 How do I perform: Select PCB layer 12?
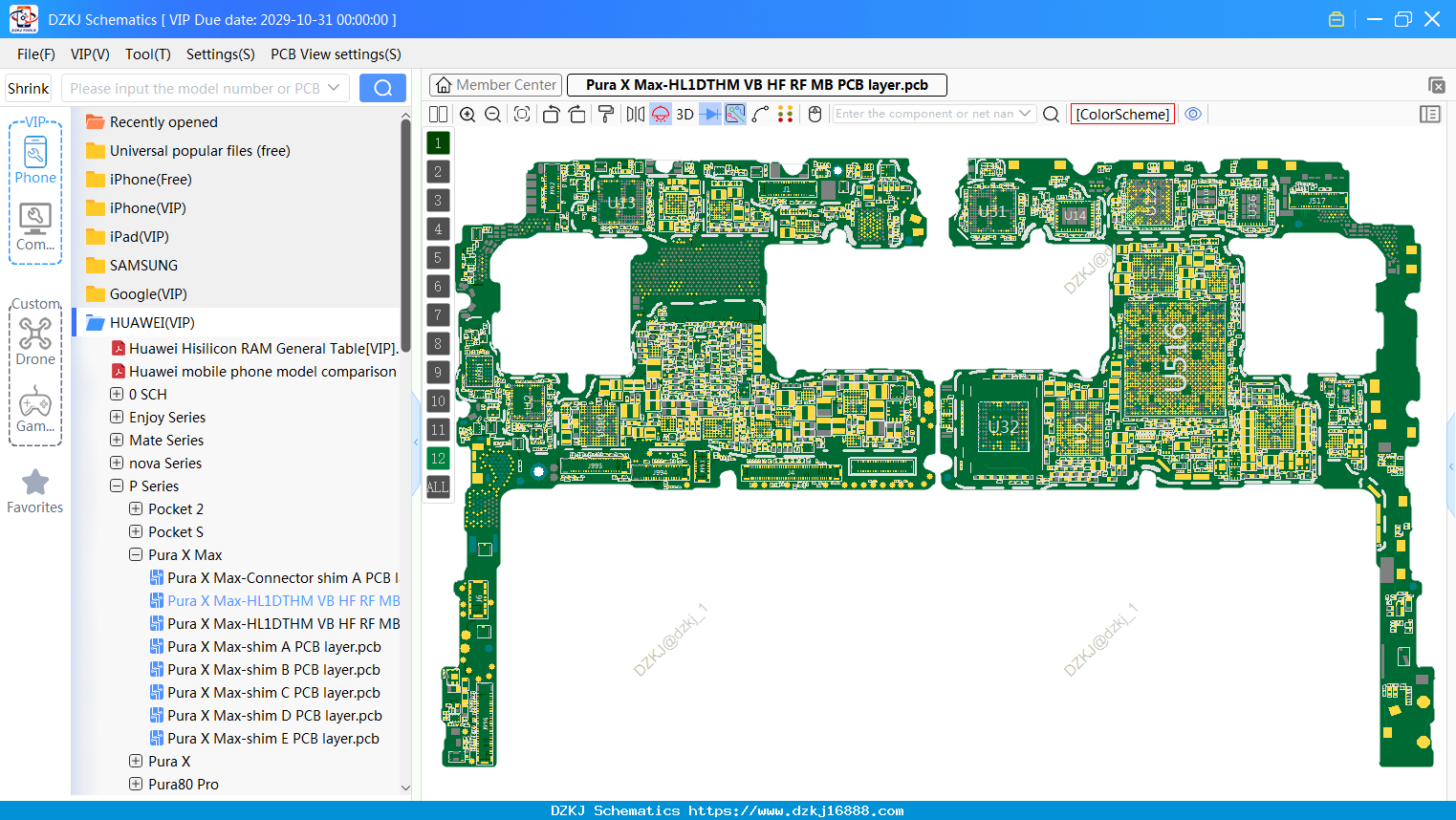pyautogui.click(x=438, y=459)
